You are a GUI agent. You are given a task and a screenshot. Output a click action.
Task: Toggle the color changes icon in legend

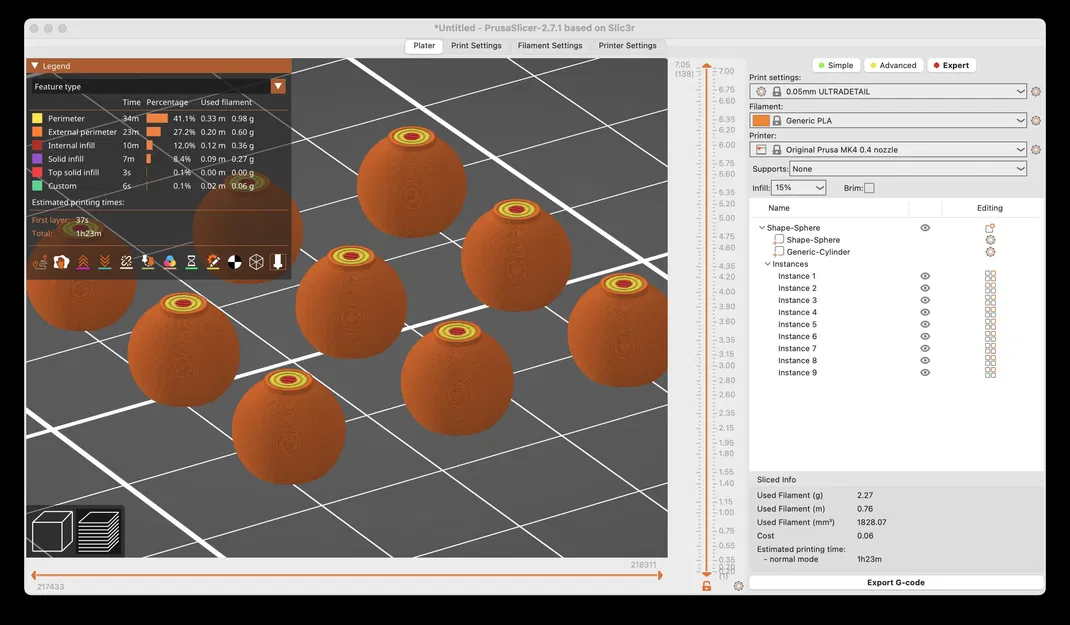169,262
